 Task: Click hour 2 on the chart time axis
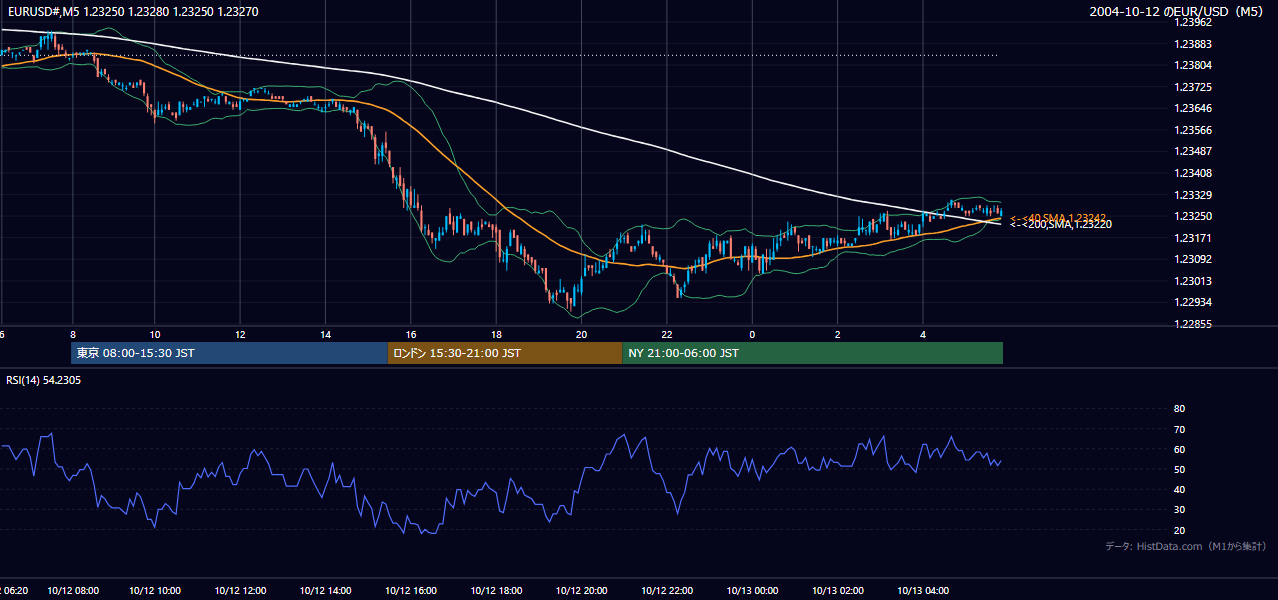pos(838,334)
